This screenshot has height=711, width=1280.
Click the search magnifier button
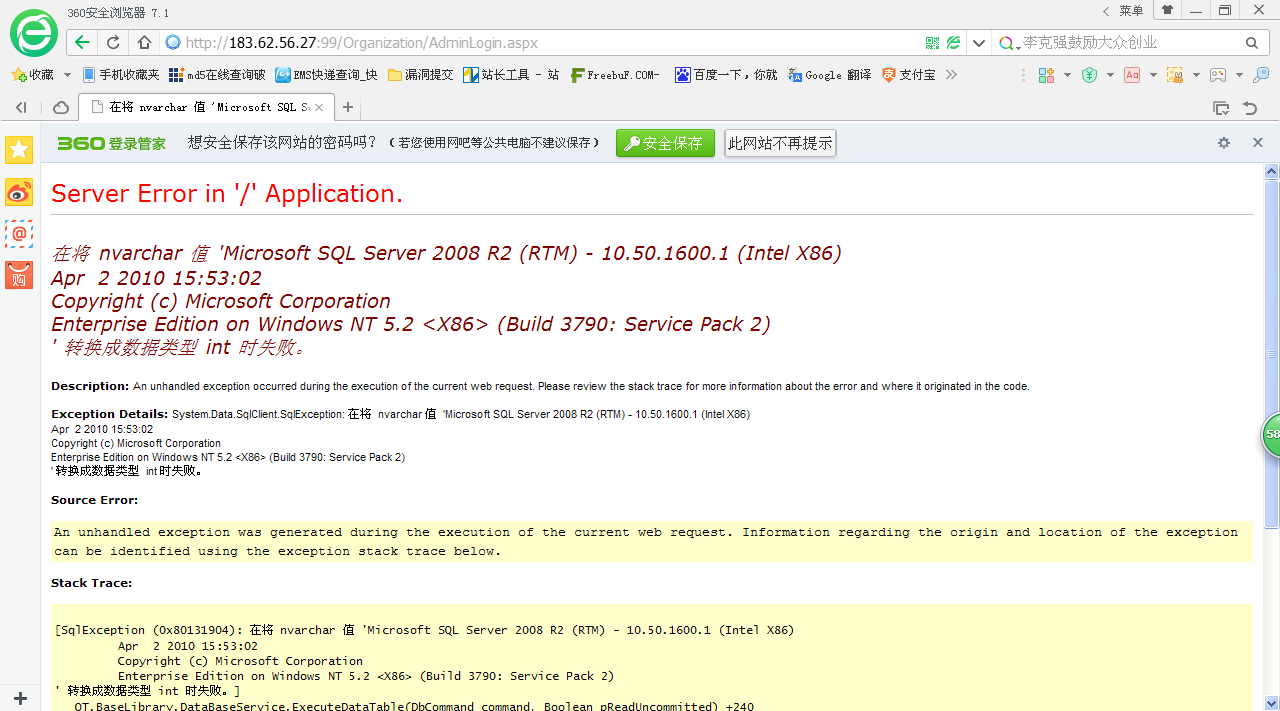click(1251, 43)
